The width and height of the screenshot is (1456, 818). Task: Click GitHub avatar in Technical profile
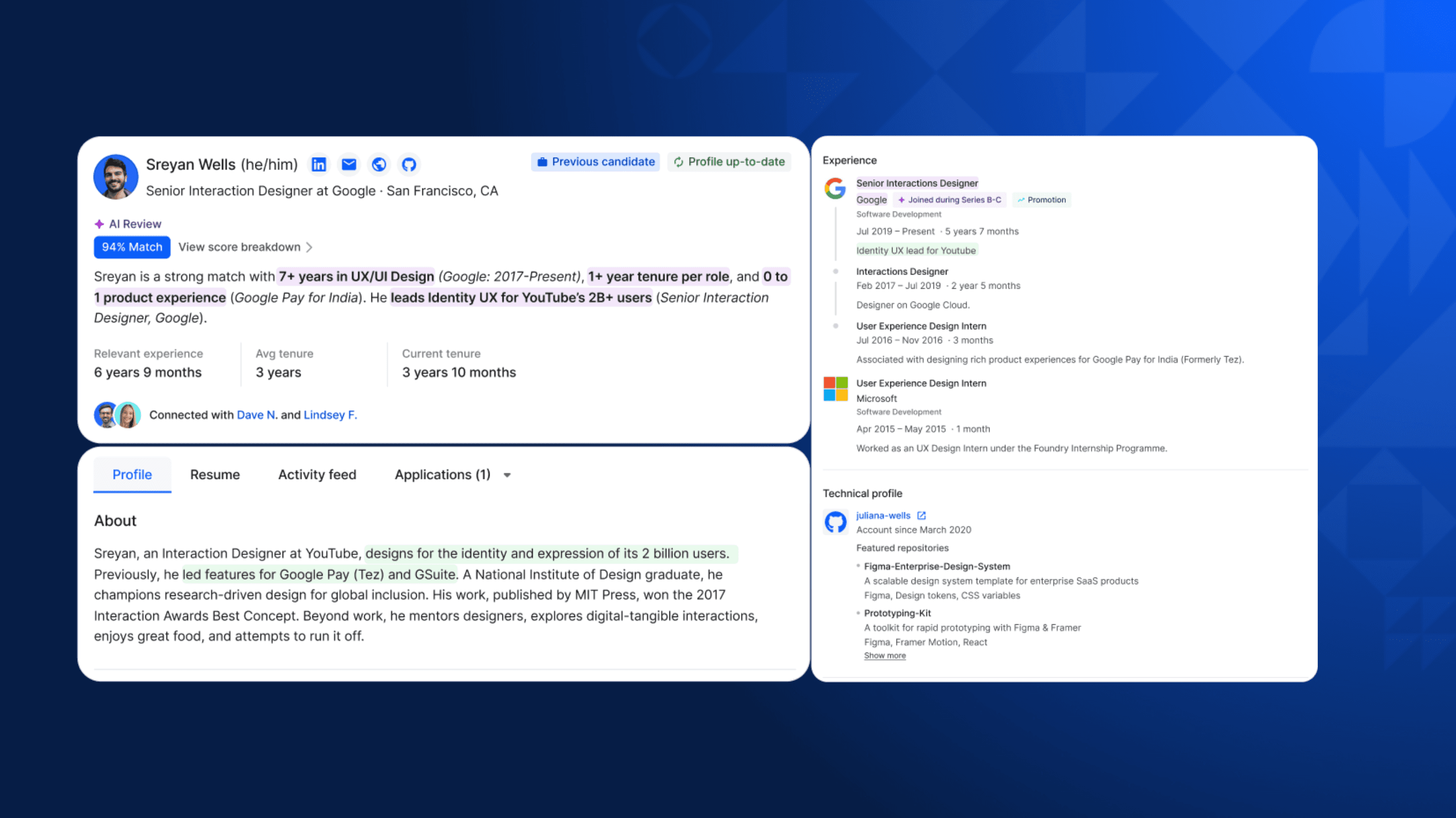click(x=835, y=522)
